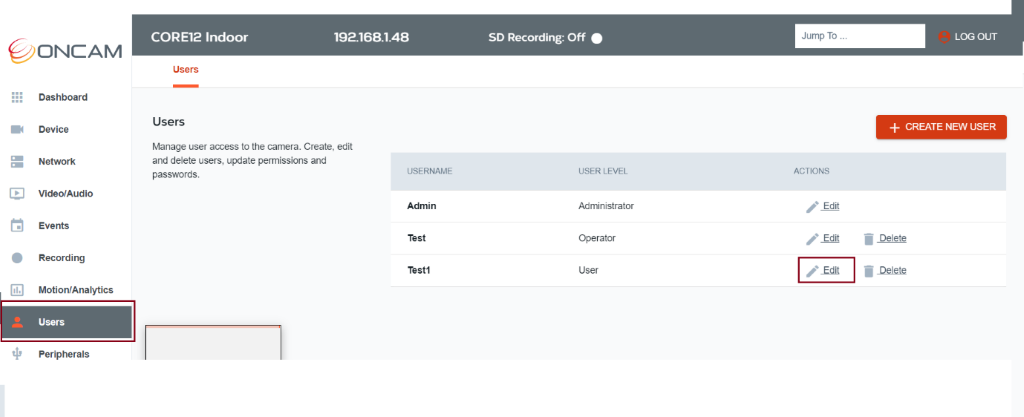This screenshot has width=1024, height=417.
Task: Select the Device camera icon
Action: click(17, 129)
